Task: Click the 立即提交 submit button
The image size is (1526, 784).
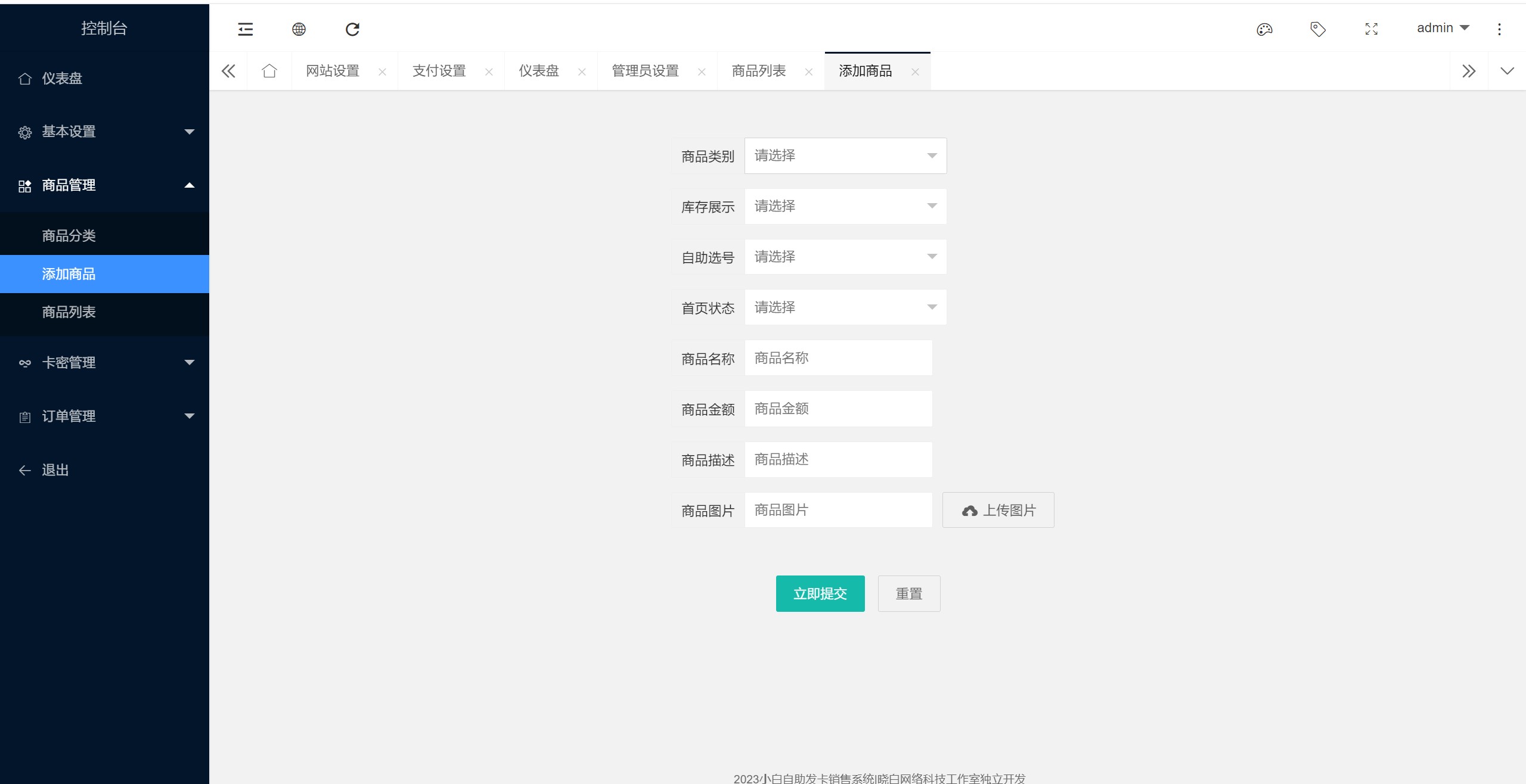Action: pos(820,593)
